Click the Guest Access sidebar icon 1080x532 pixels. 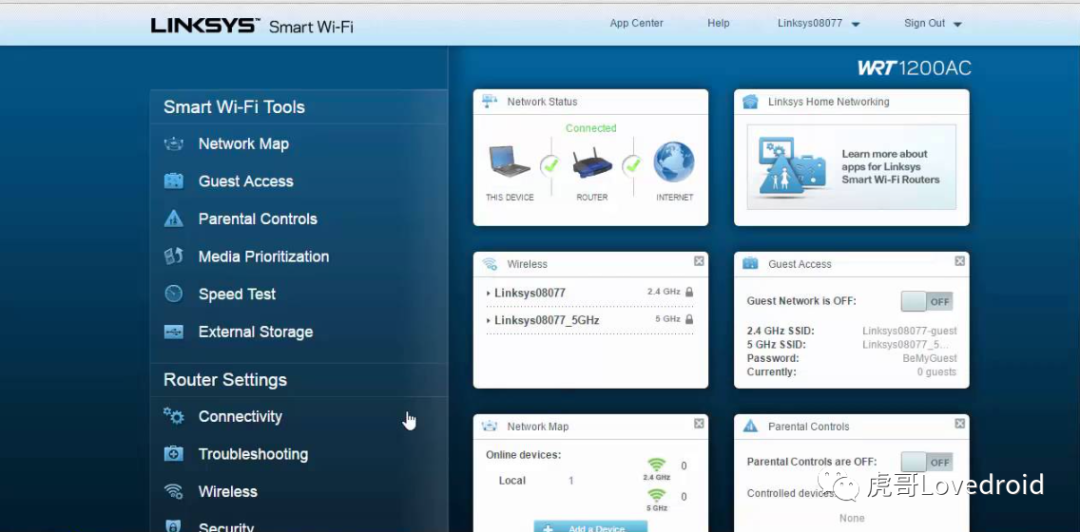(173, 181)
